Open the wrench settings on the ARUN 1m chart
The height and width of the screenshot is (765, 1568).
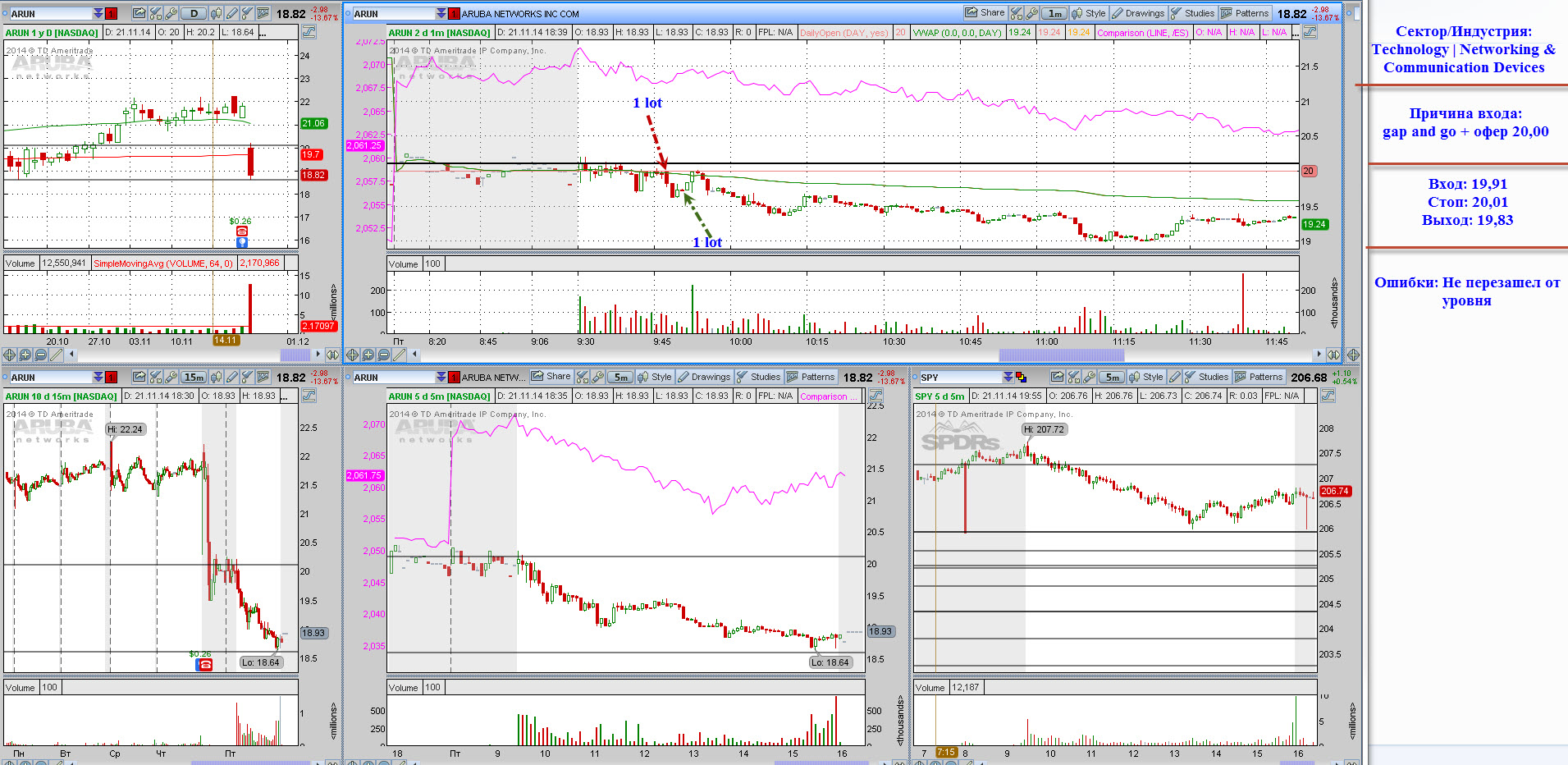pos(1032,13)
